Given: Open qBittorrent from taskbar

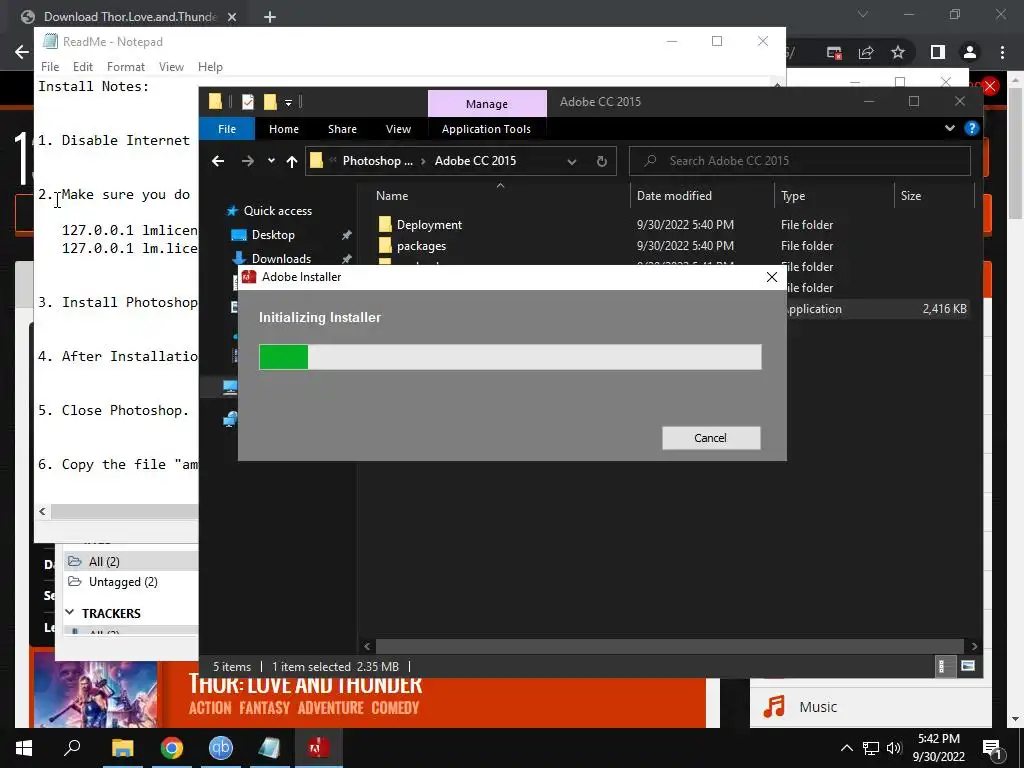Looking at the screenshot, I should (221, 748).
